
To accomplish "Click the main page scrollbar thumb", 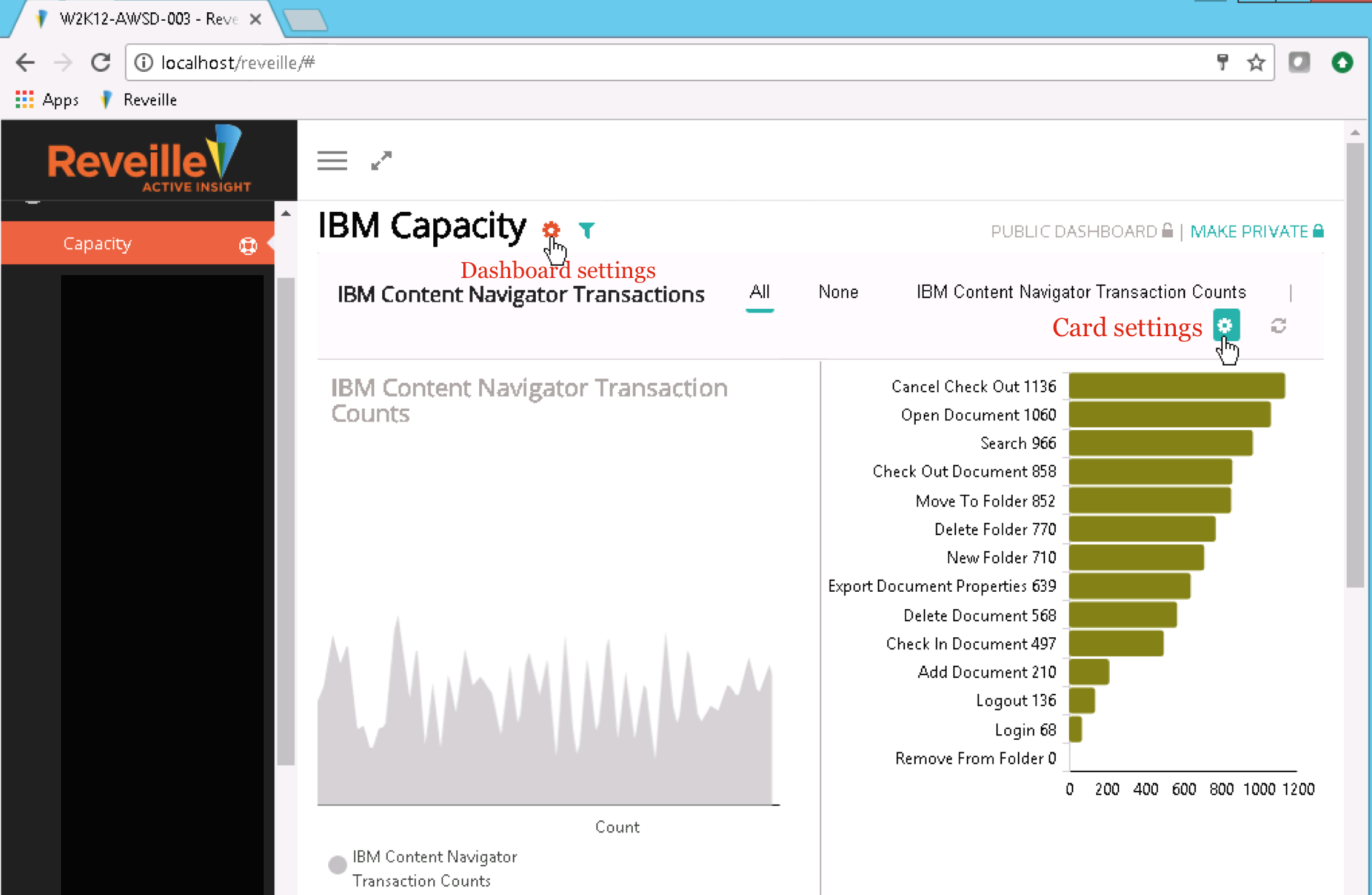I will pyautogui.click(x=1355, y=365).
